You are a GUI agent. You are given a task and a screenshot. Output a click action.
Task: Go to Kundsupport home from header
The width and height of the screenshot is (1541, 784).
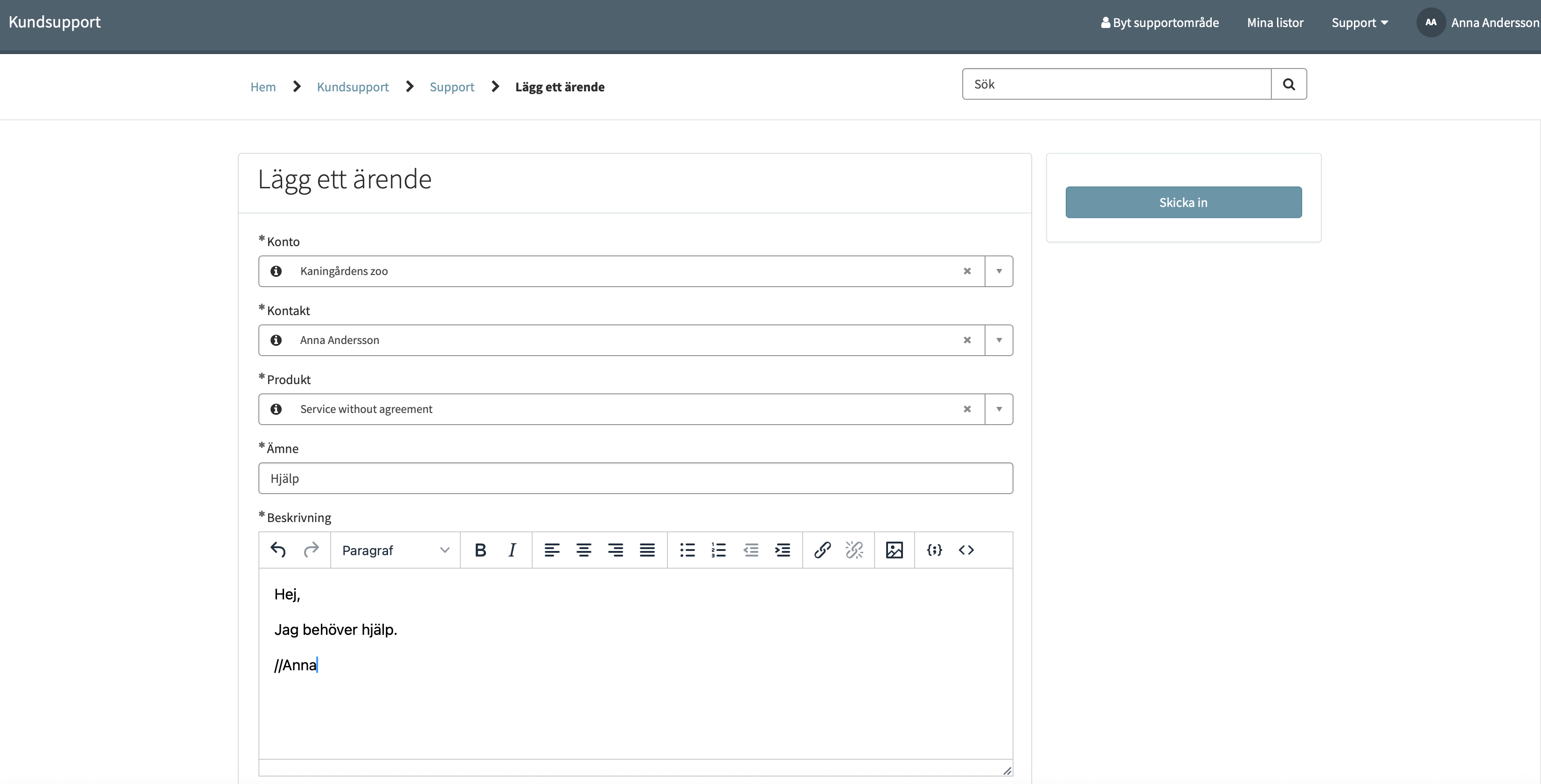click(55, 21)
